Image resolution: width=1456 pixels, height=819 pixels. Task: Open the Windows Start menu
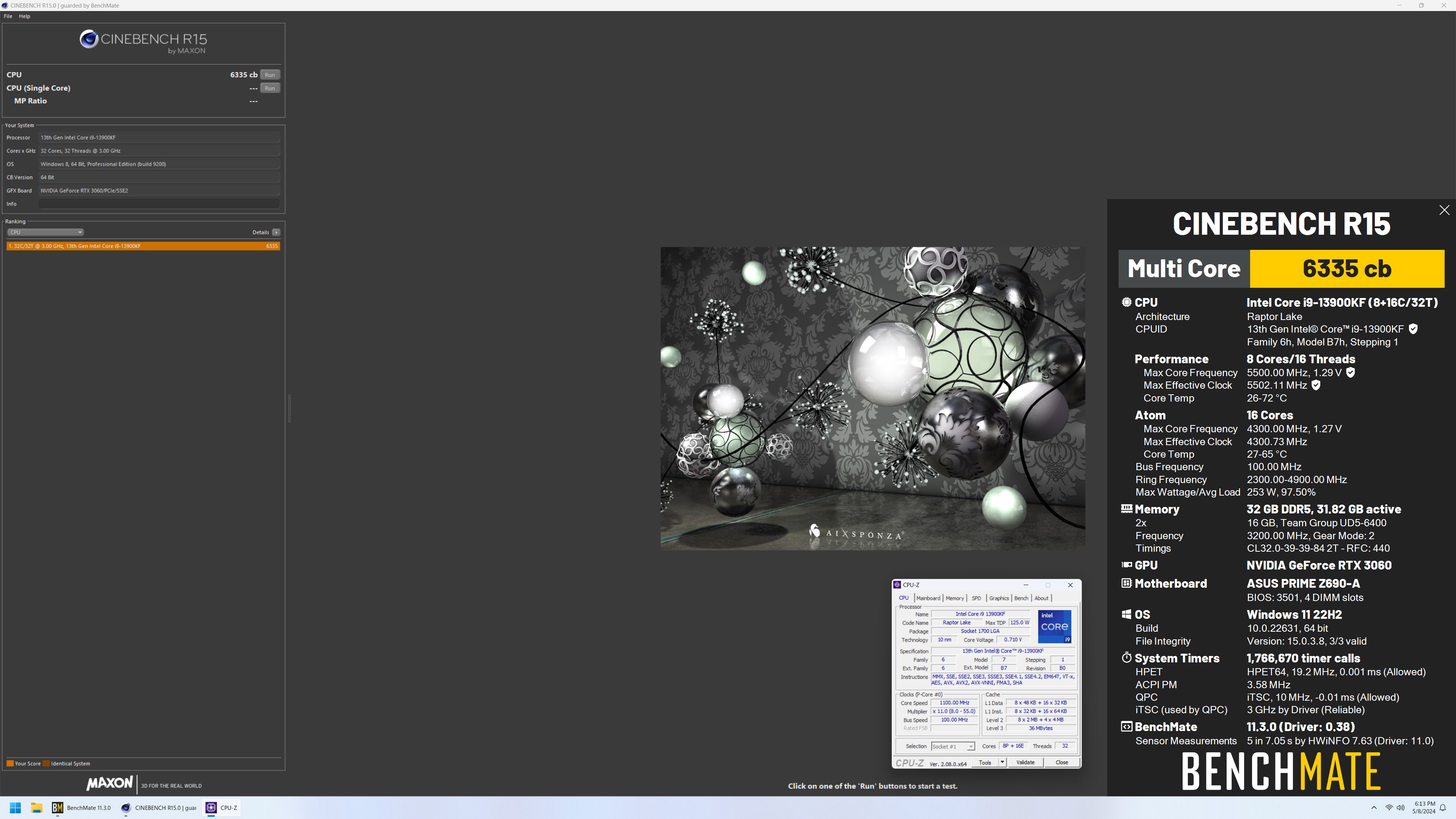click(15, 808)
